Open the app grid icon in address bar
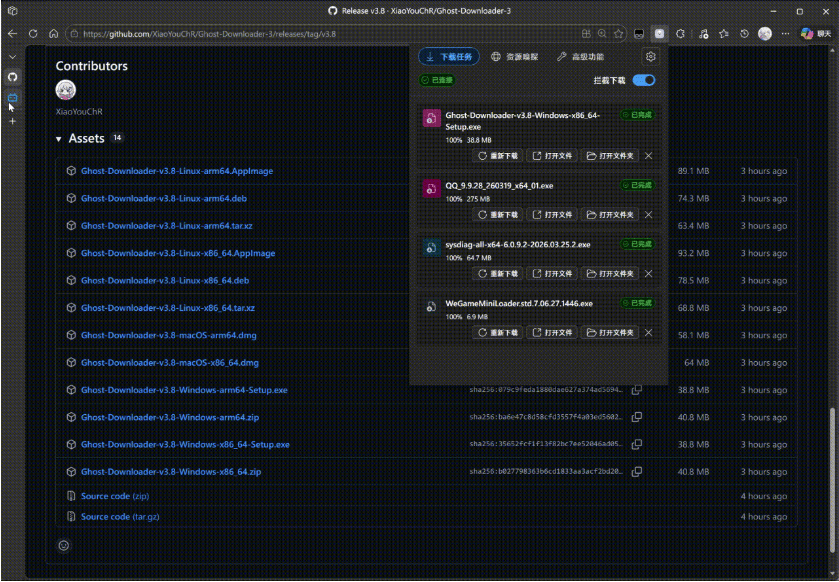The width and height of the screenshot is (839, 582). (586, 34)
